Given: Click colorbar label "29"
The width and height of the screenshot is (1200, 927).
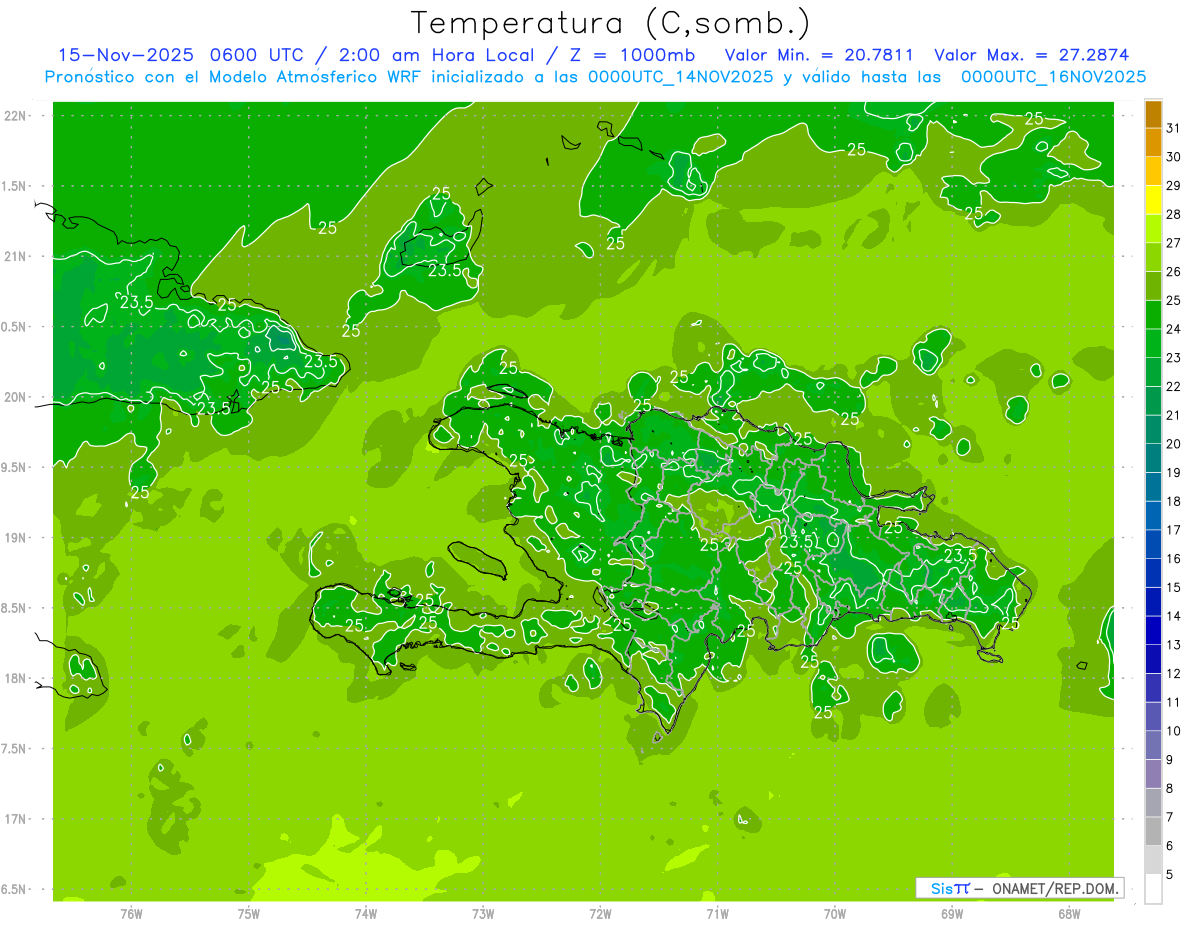Looking at the screenshot, I should [x=1175, y=185].
